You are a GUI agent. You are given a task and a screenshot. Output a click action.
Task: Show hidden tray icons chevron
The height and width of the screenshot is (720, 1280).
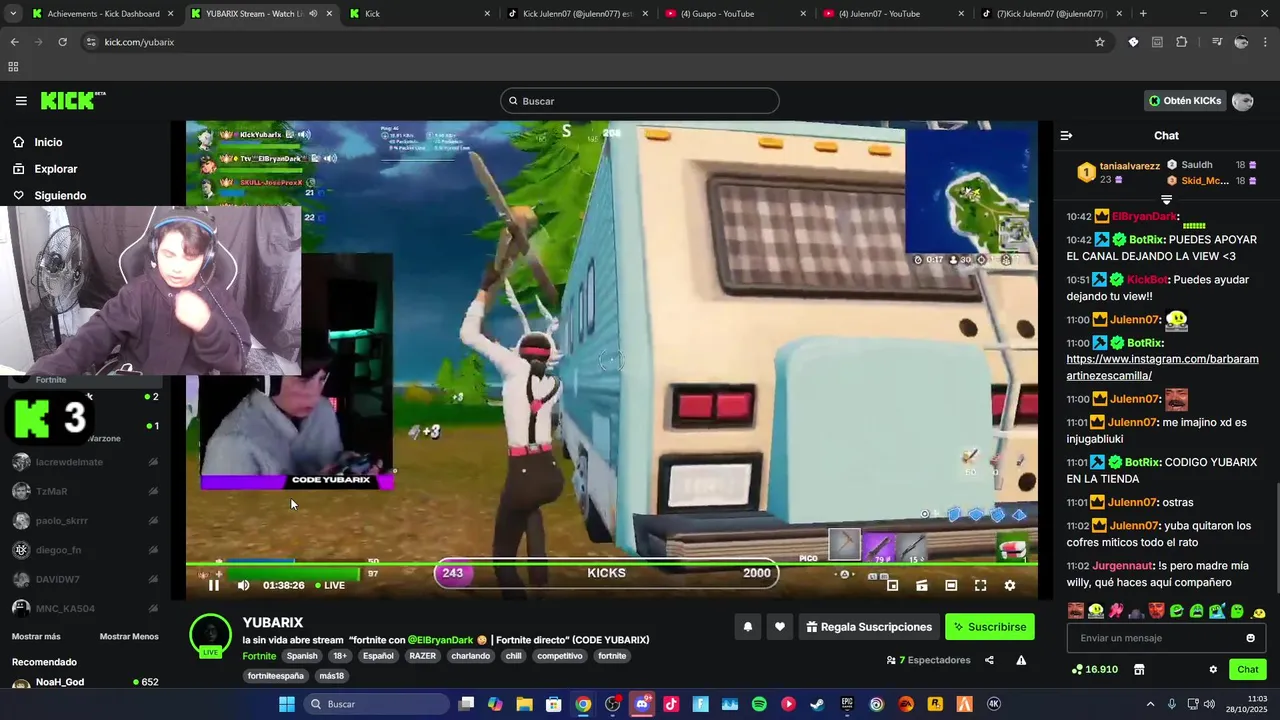(x=1150, y=704)
